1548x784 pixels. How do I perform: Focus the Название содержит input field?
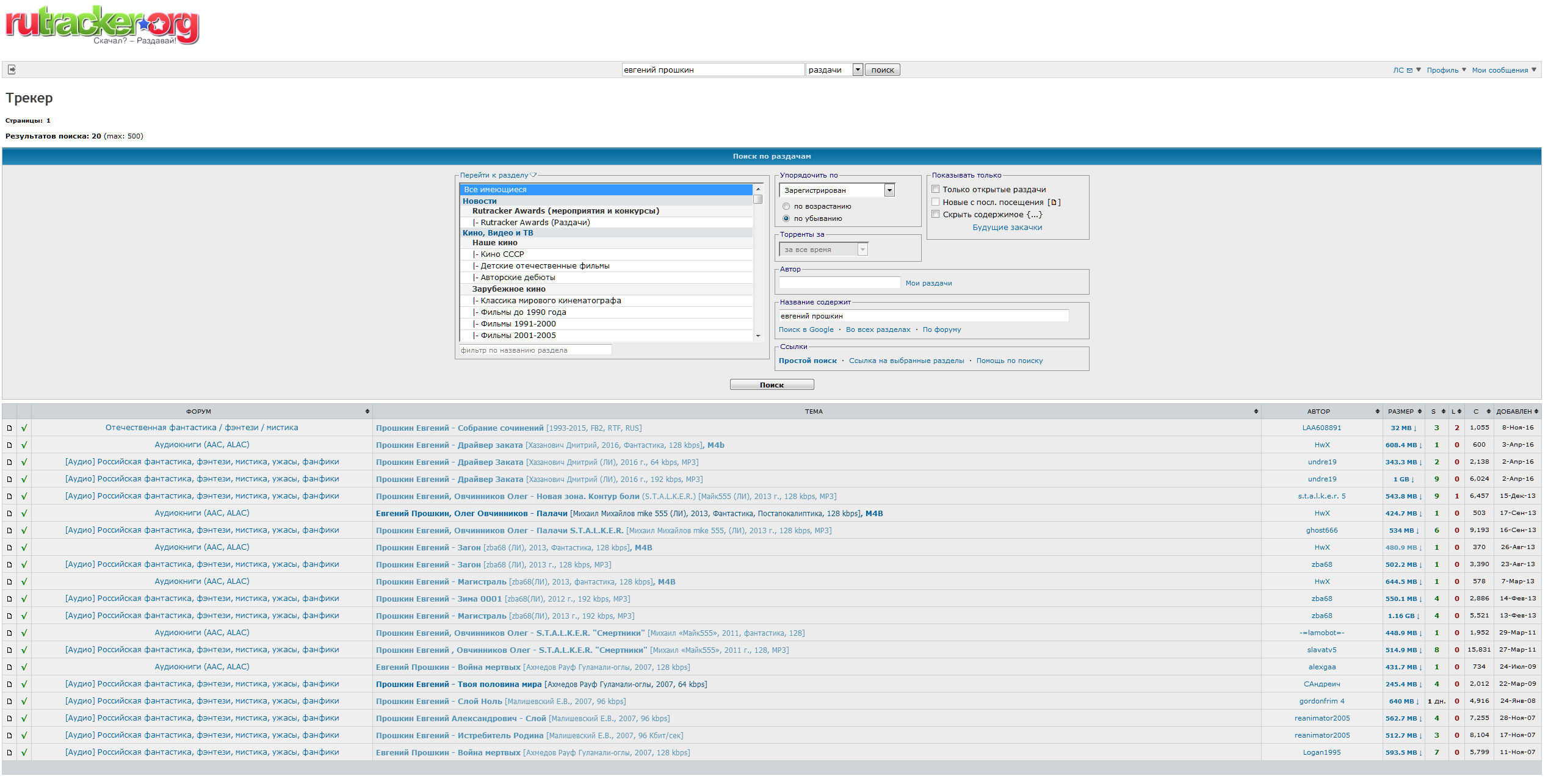[924, 316]
